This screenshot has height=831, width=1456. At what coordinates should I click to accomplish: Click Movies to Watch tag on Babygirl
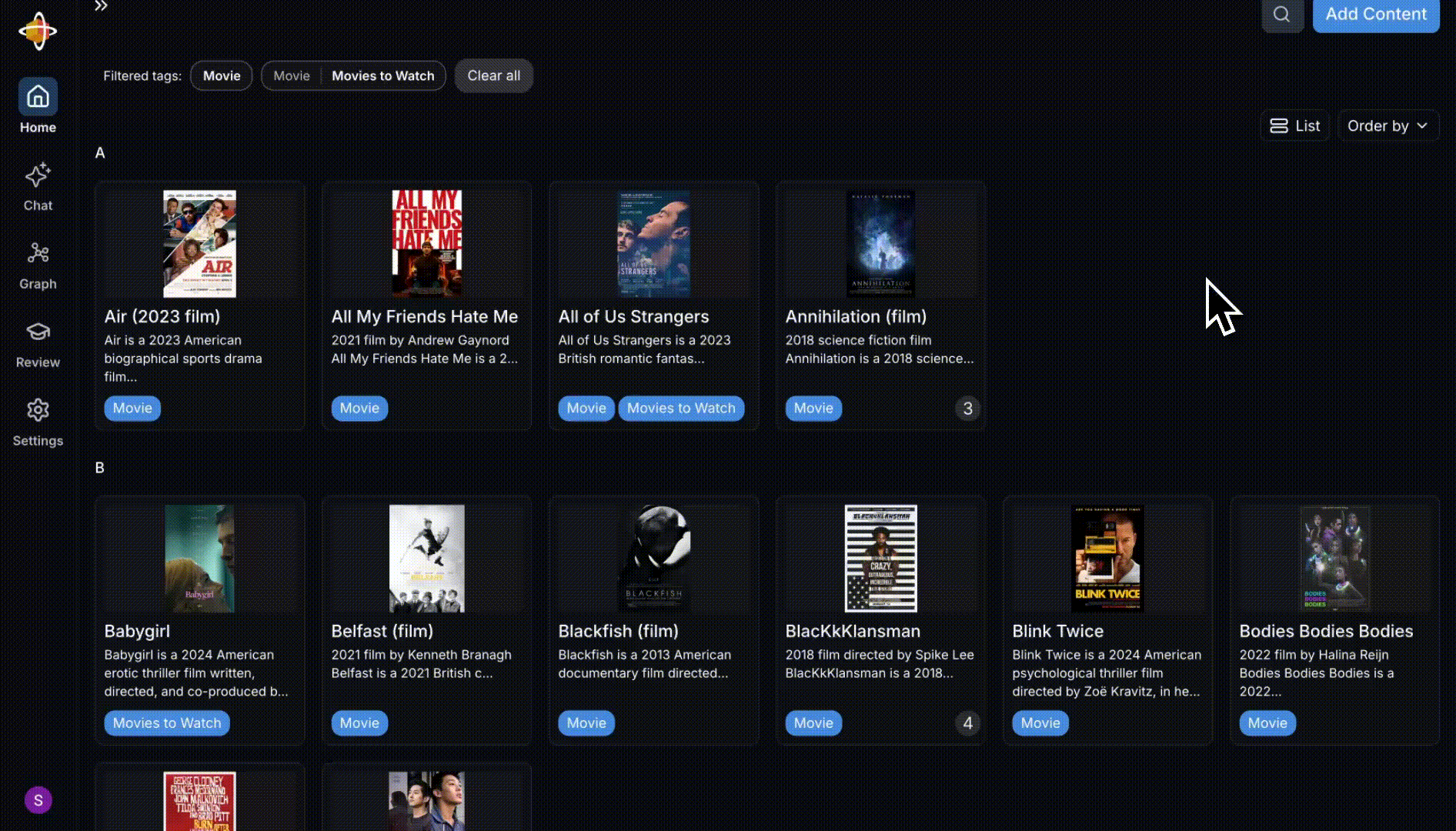click(x=167, y=723)
